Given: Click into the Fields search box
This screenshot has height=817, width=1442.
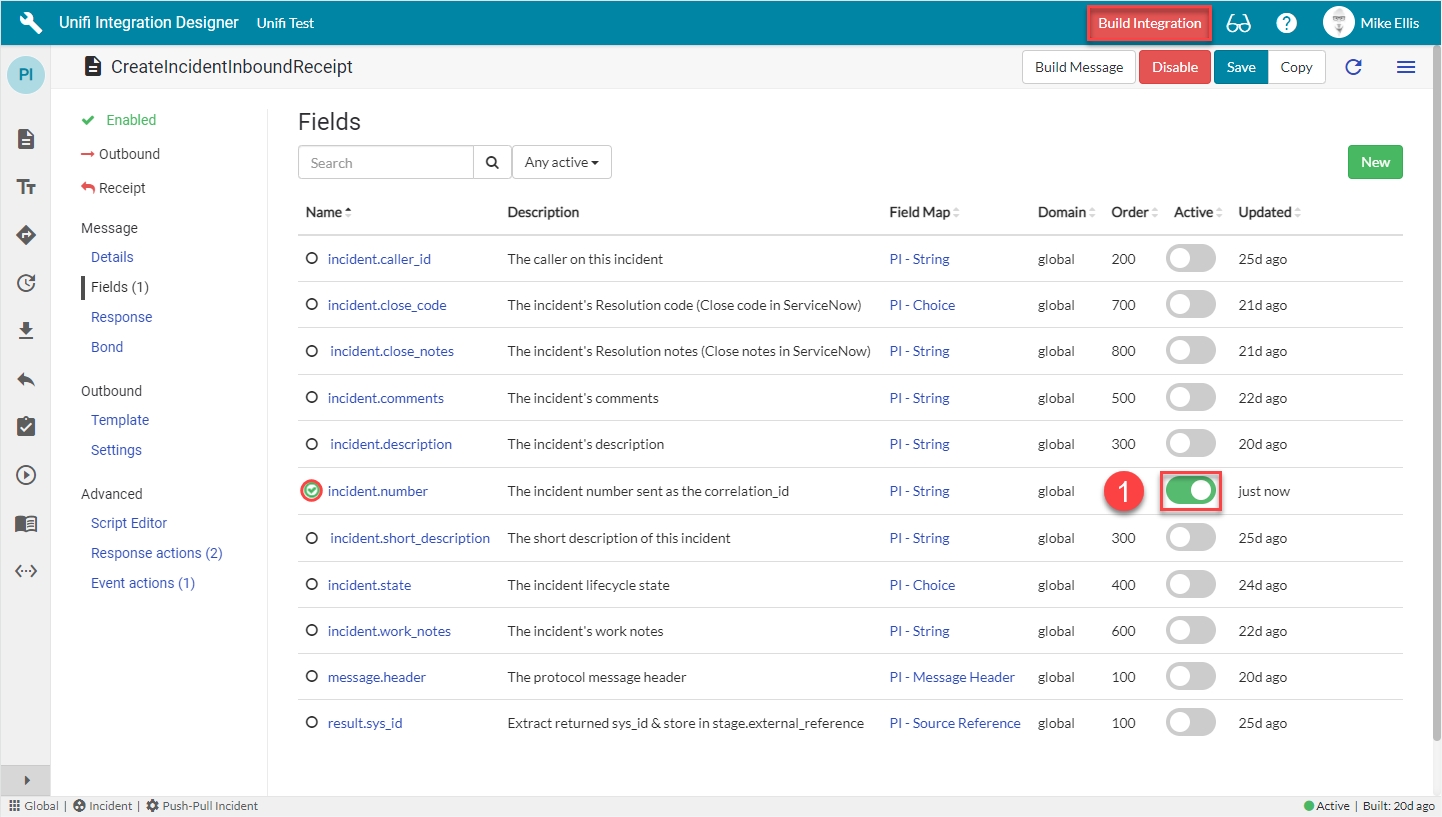Looking at the screenshot, I should [385, 163].
